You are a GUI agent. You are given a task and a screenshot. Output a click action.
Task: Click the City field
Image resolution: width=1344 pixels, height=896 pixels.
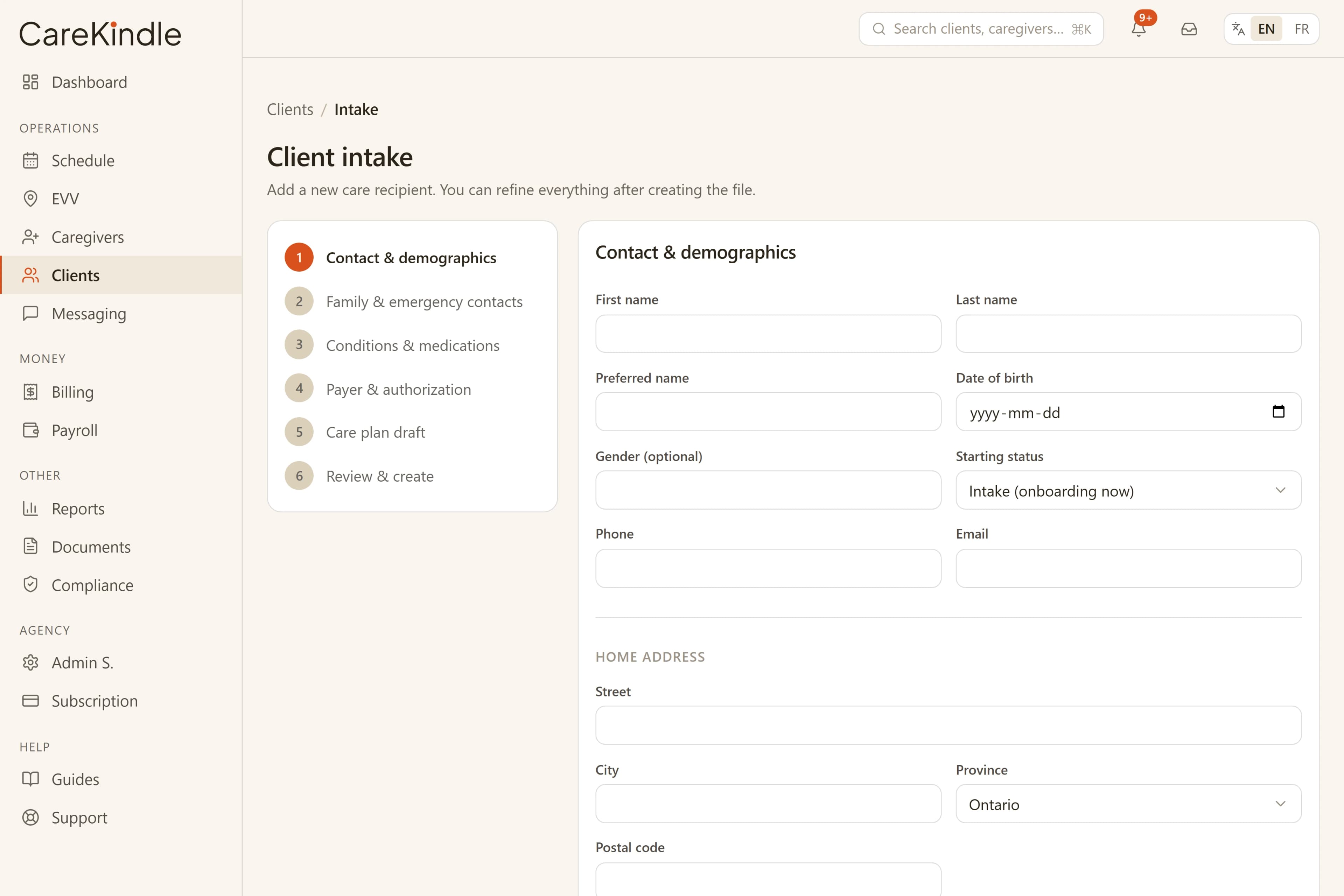(768, 804)
